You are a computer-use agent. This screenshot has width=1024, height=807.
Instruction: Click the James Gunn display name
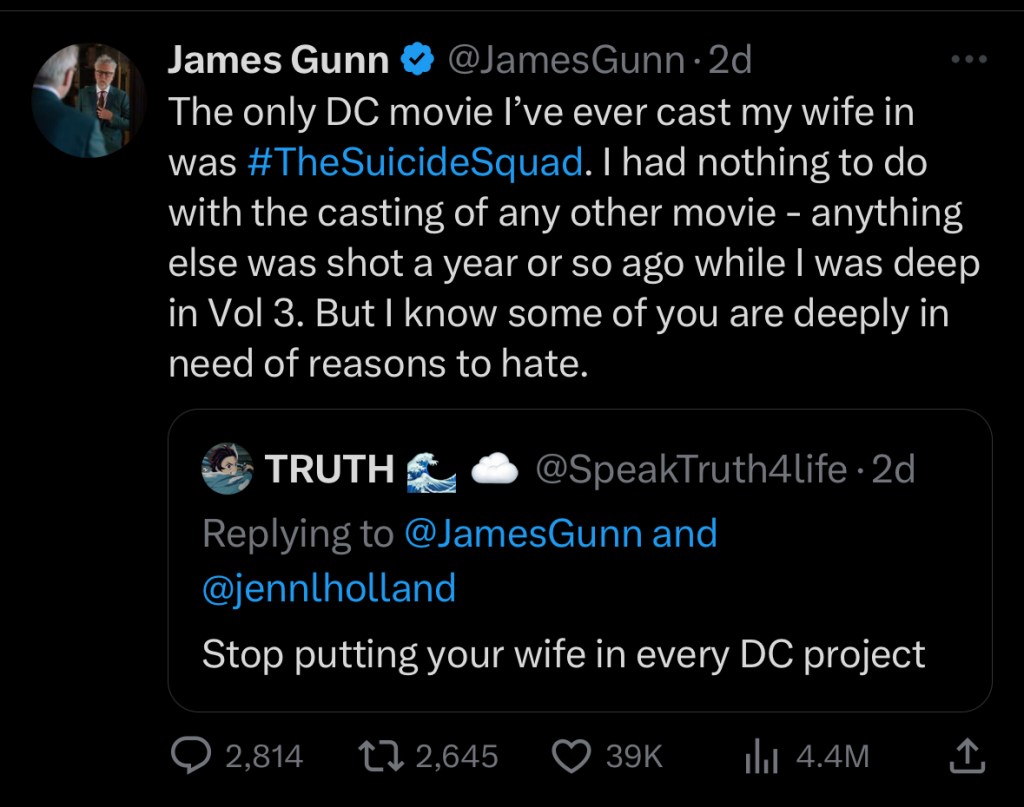pyautogui.click(x=278, y=61)
